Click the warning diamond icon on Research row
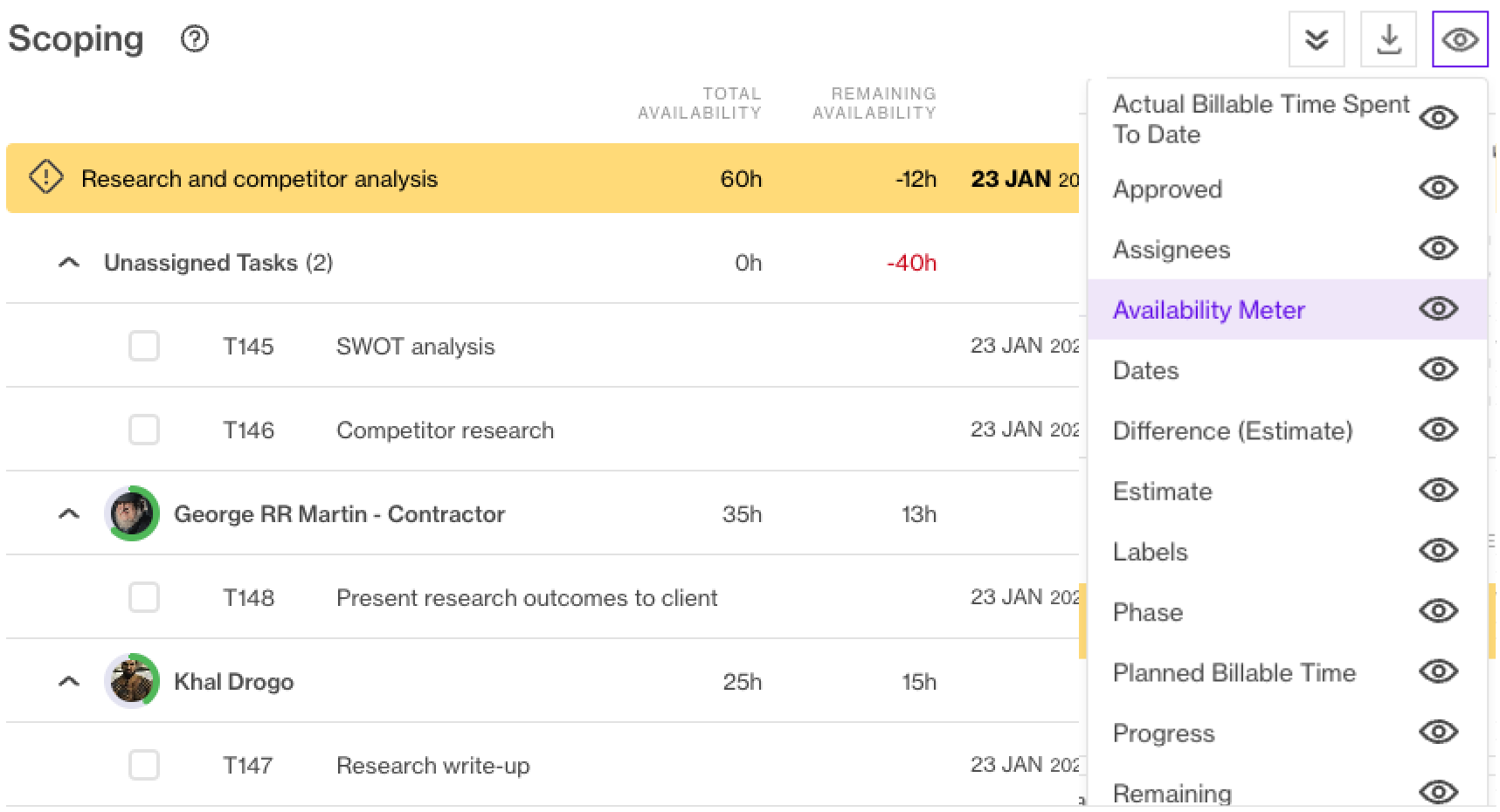 pos(46,177)
